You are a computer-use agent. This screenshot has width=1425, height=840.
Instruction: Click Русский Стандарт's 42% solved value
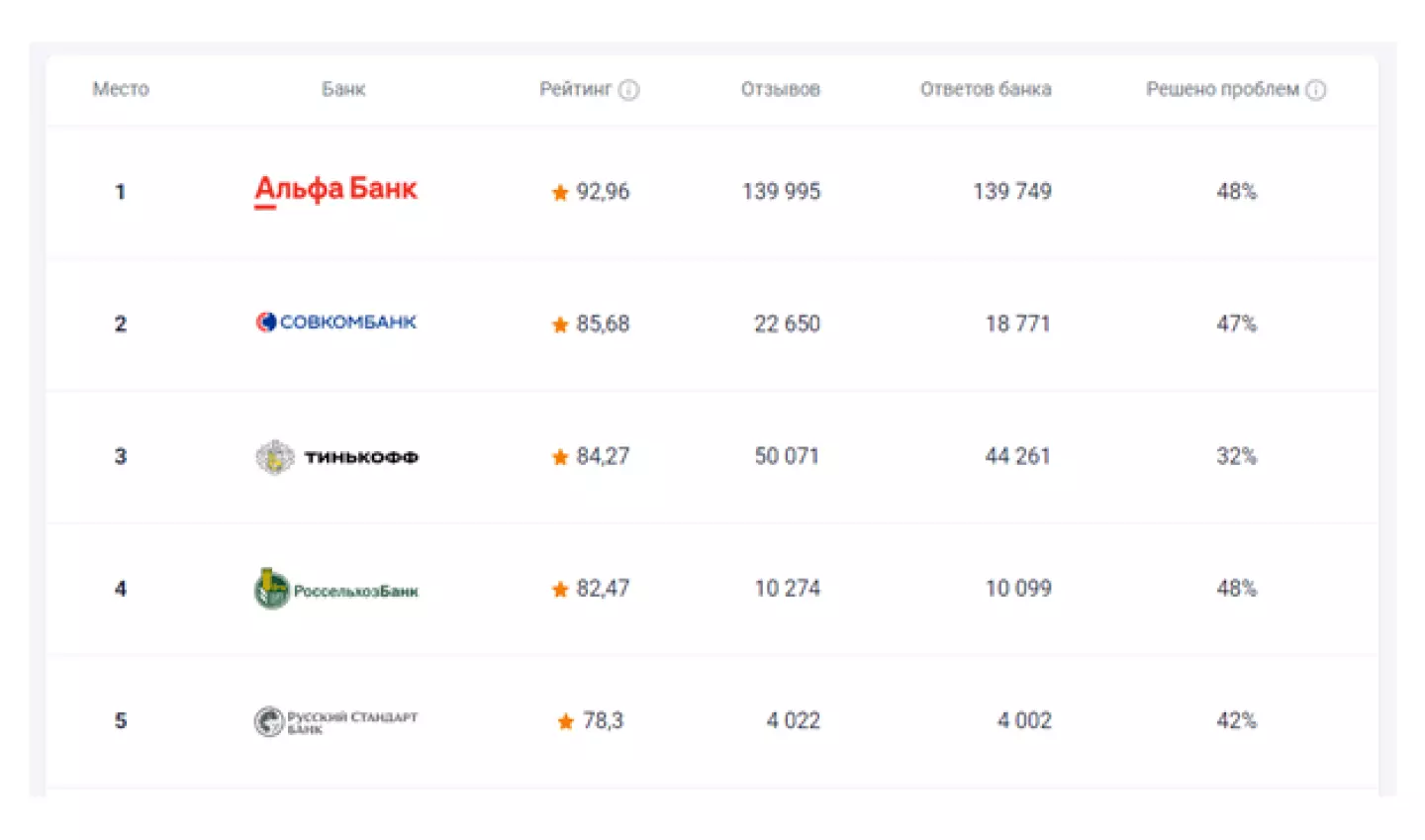(1237, 720)
